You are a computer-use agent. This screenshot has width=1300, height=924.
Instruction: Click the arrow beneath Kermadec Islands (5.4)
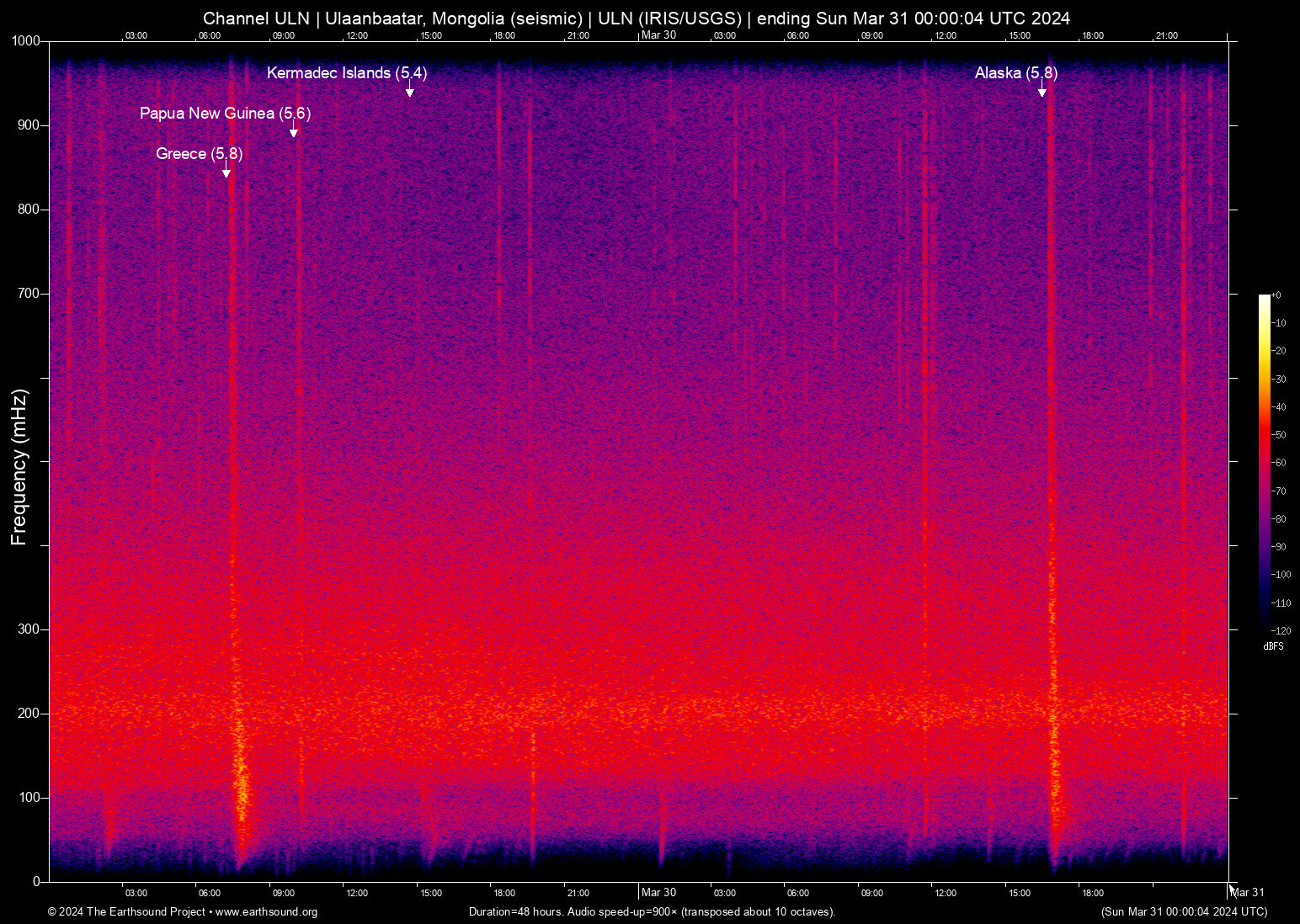[410, 91]
